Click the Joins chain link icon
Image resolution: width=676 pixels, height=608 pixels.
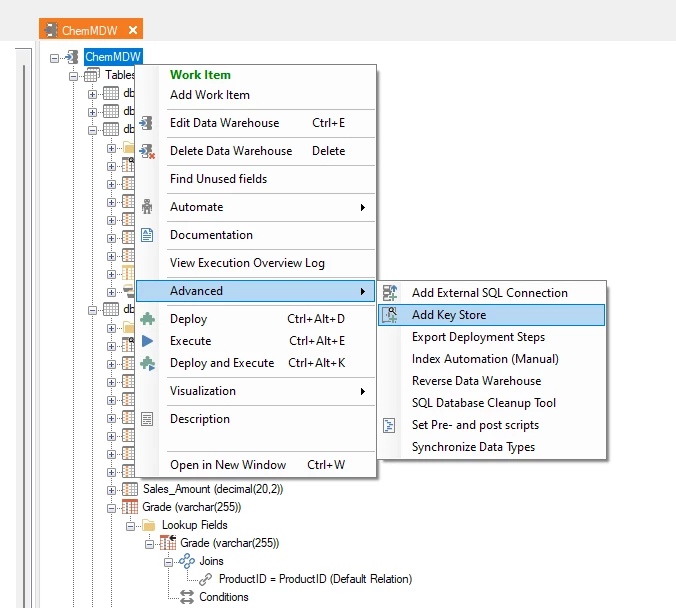[x=187, y=561]
